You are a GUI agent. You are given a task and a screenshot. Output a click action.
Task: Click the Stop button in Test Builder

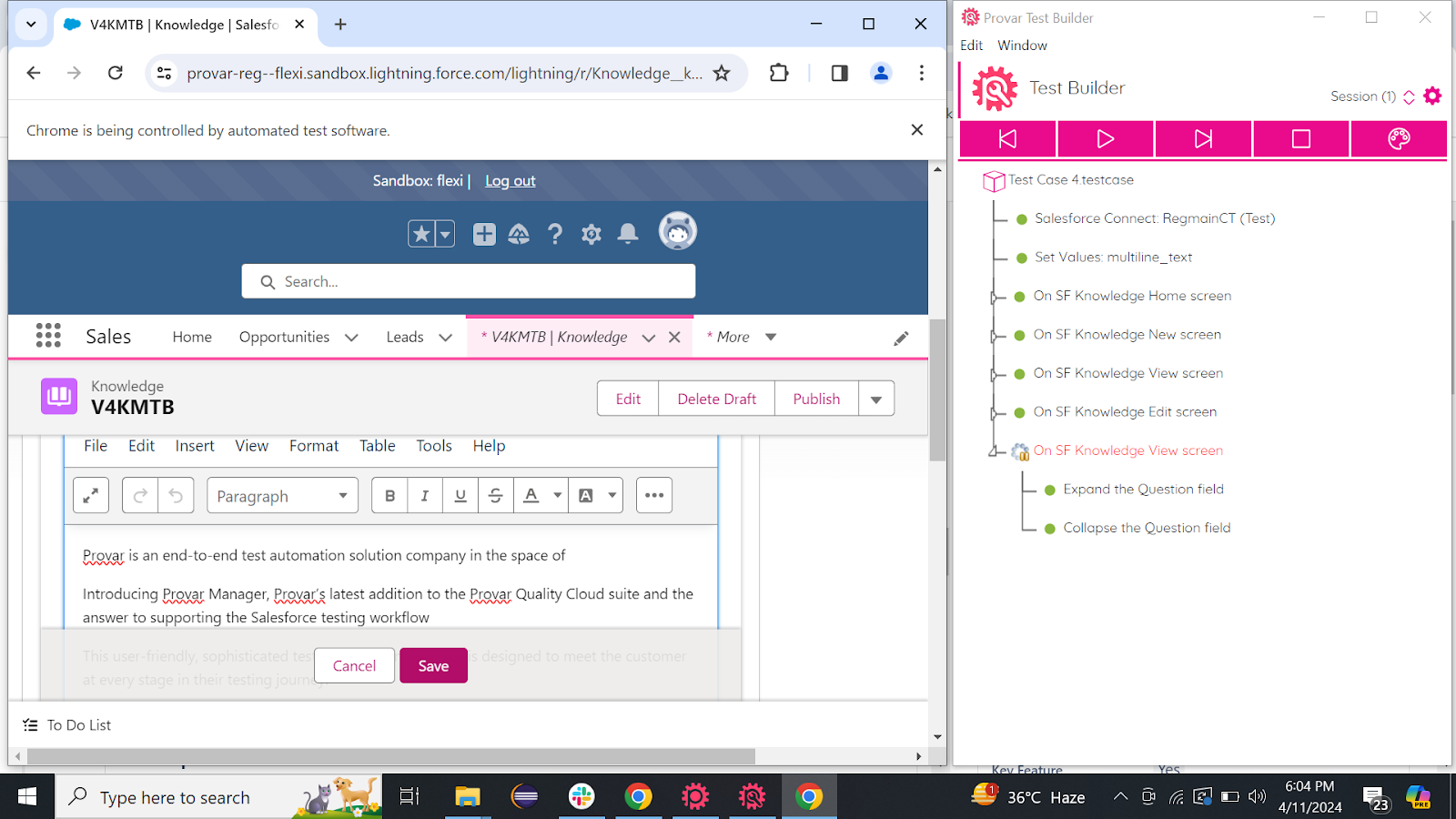[x=1301, y=138]
